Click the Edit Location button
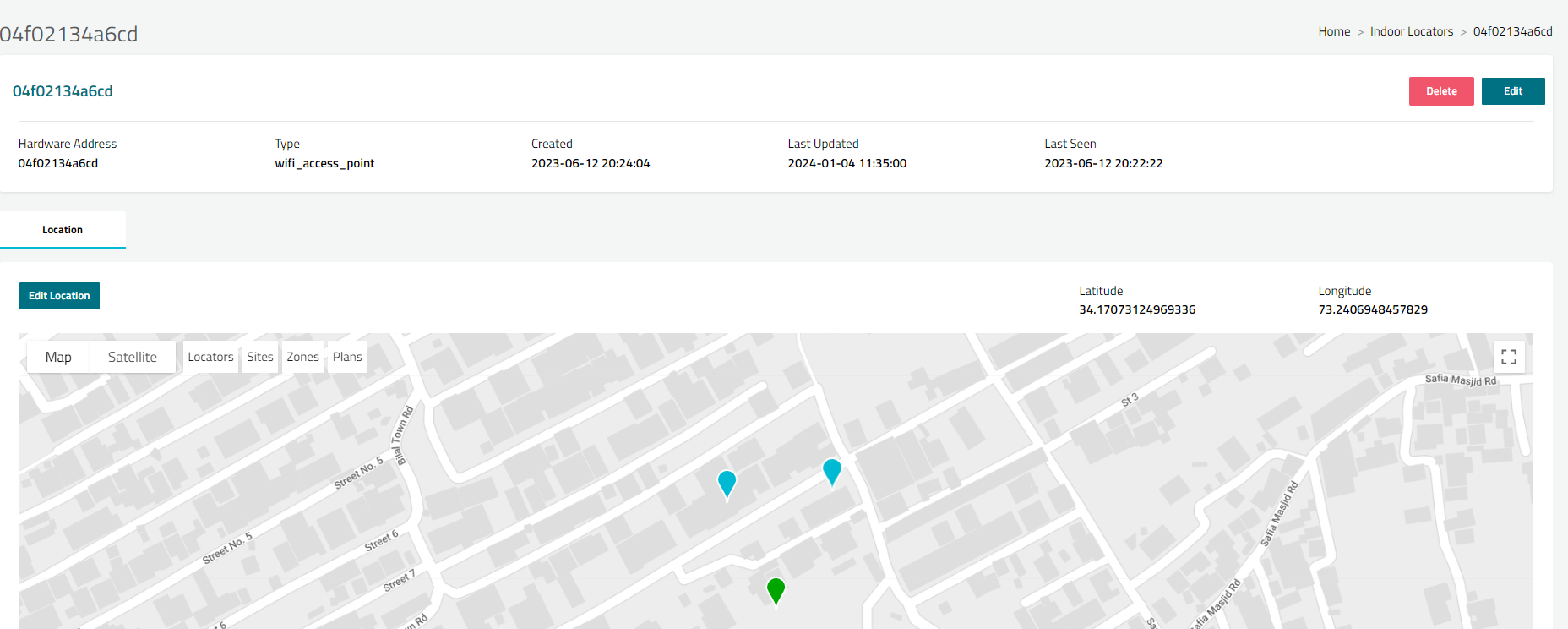Image resolution: width=1568 pixels, height=629 pixels. (59, 296)
